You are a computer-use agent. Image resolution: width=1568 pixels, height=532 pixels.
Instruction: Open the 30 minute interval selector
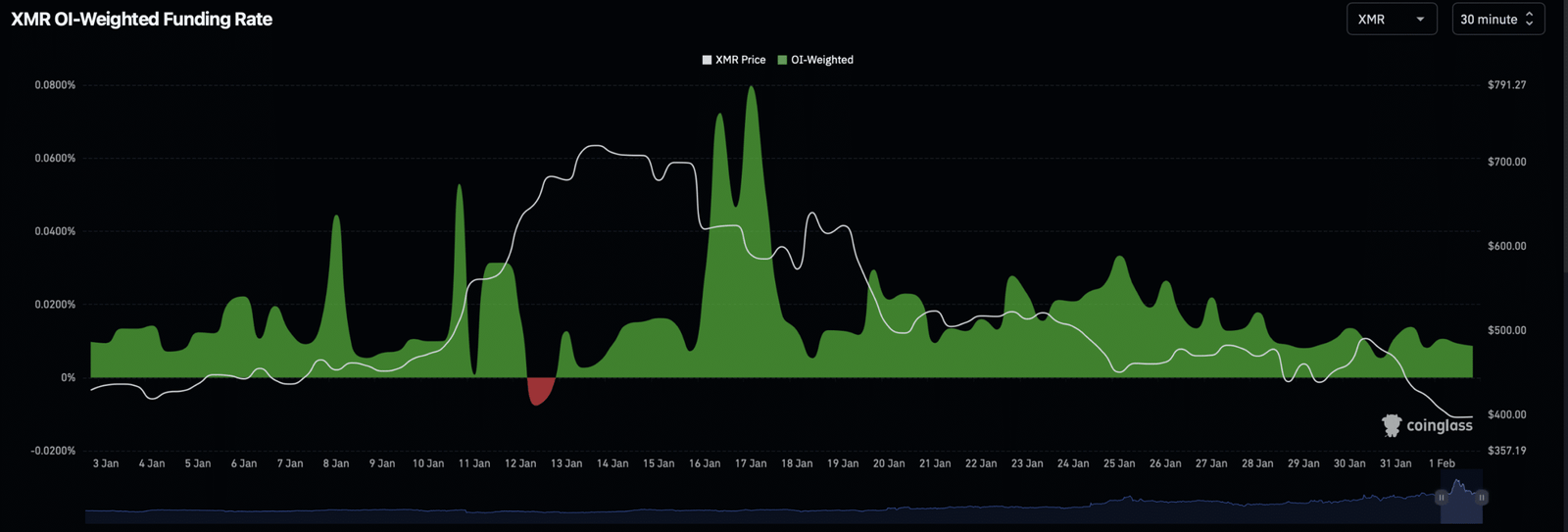[1497, 20]
